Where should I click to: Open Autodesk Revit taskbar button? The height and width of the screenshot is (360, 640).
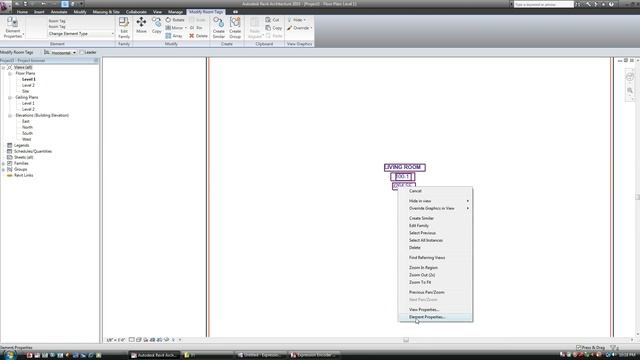153,355
